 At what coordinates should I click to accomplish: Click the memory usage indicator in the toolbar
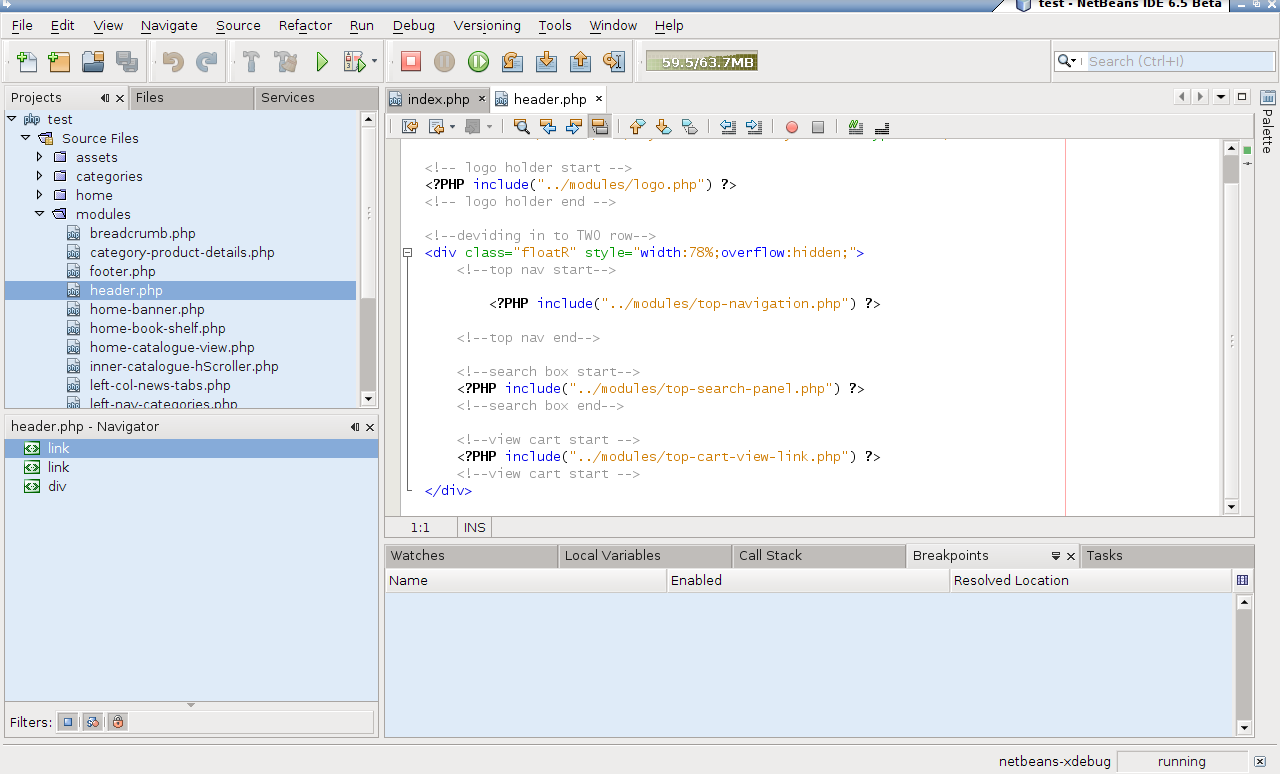point(703,61)
